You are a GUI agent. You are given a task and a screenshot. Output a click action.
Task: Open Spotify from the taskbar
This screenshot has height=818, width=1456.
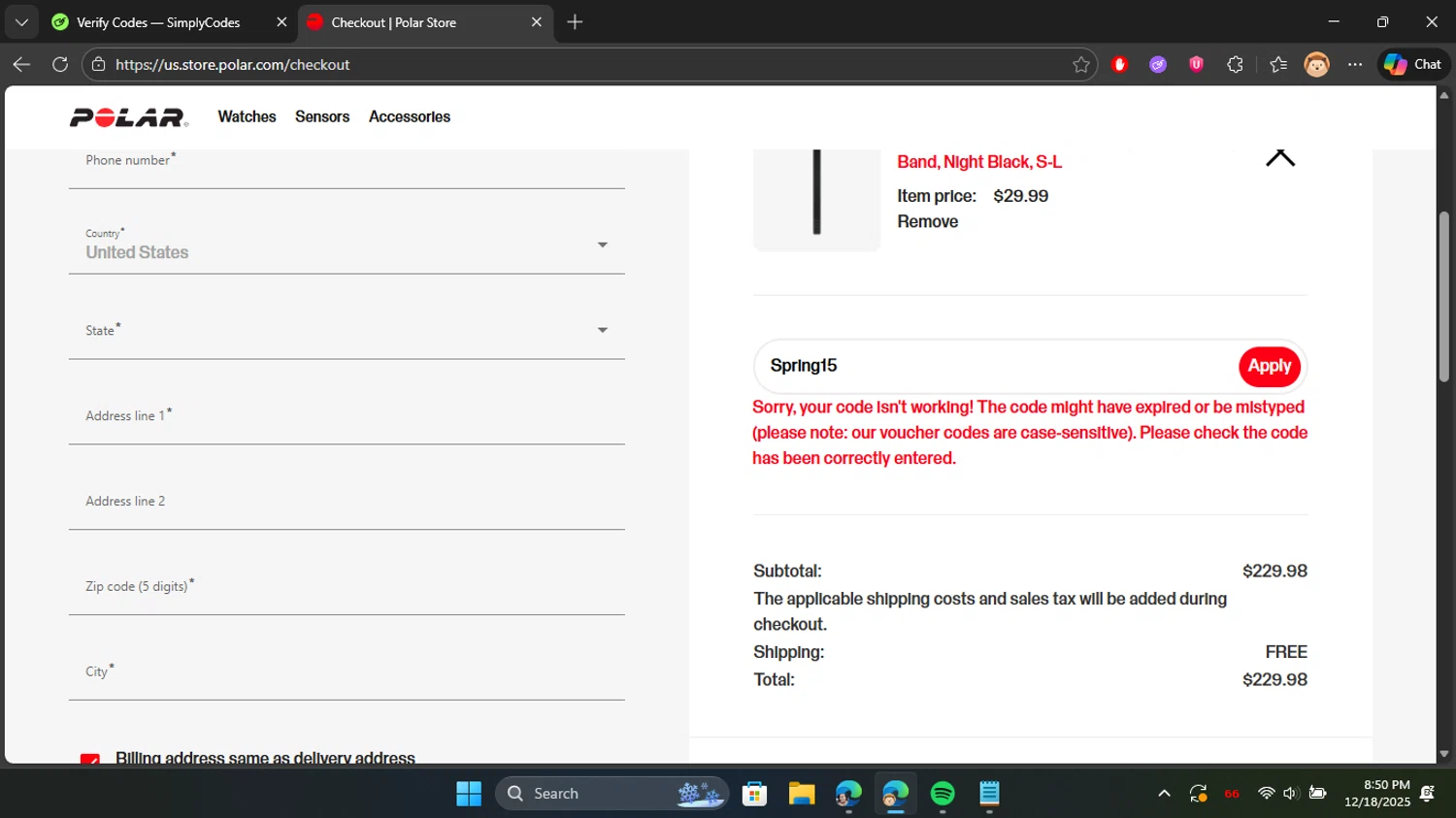(943, 794)
